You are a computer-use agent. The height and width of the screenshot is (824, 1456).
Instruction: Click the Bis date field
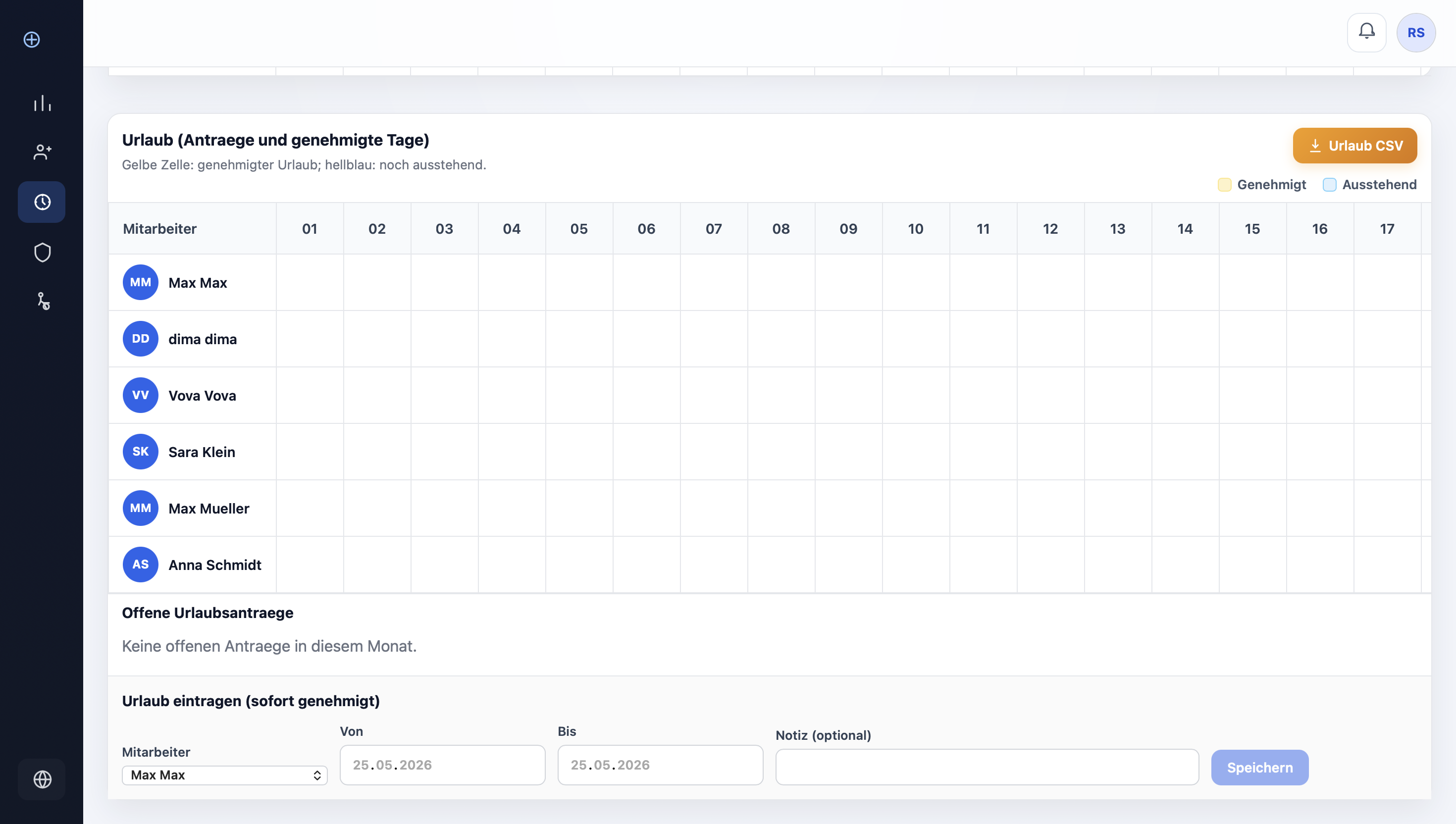(660, 765)
